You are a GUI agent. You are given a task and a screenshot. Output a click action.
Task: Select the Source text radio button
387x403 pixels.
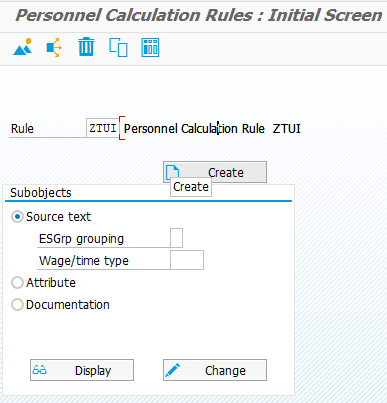(x=17, y=217)
